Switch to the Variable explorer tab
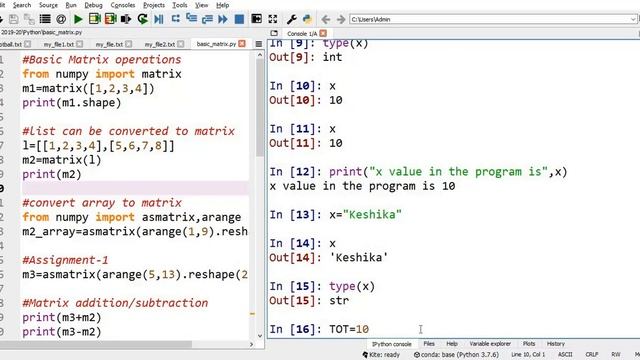The height and width of the screenshot is (360, 640). pos(490,344)
